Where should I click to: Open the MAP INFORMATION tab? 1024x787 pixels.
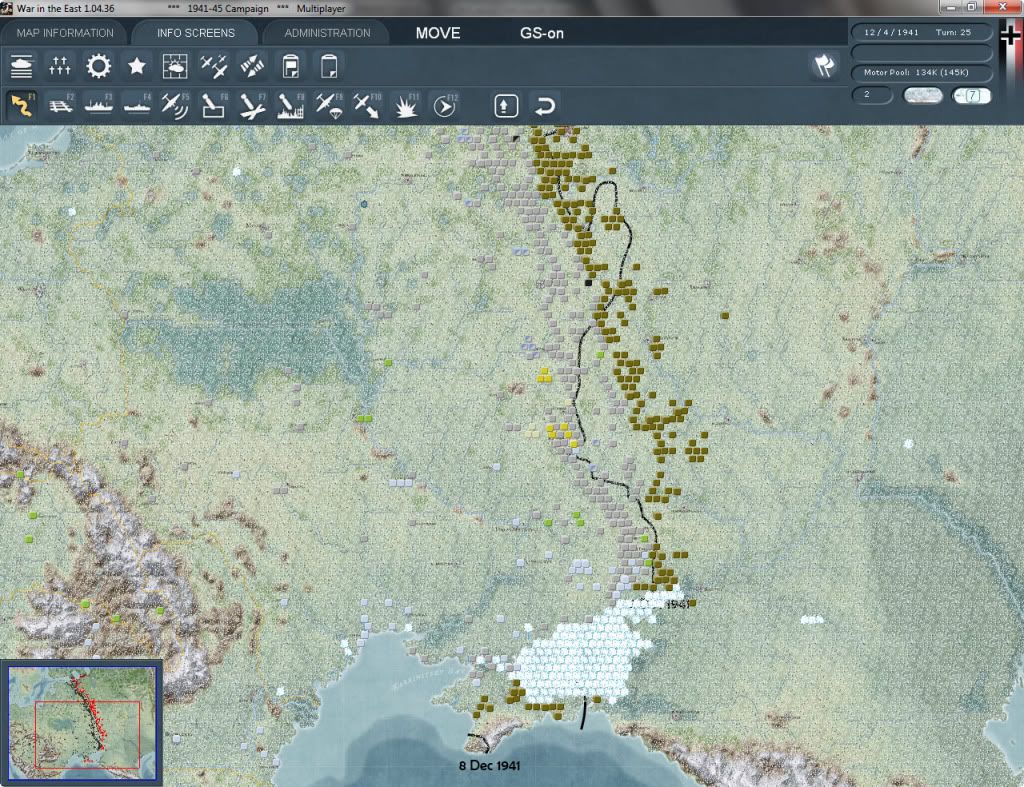pyautogui.click(x=65, y=33)
